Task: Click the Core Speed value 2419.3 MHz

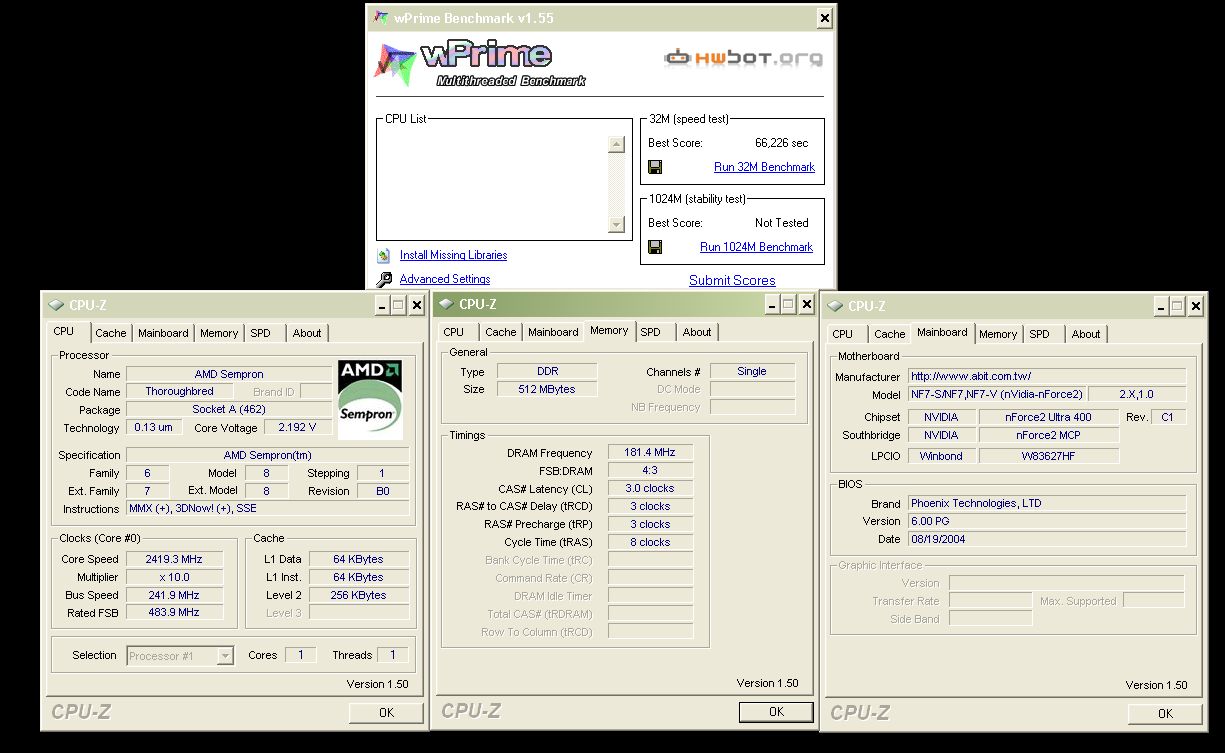Action: [x=173, y=559]
